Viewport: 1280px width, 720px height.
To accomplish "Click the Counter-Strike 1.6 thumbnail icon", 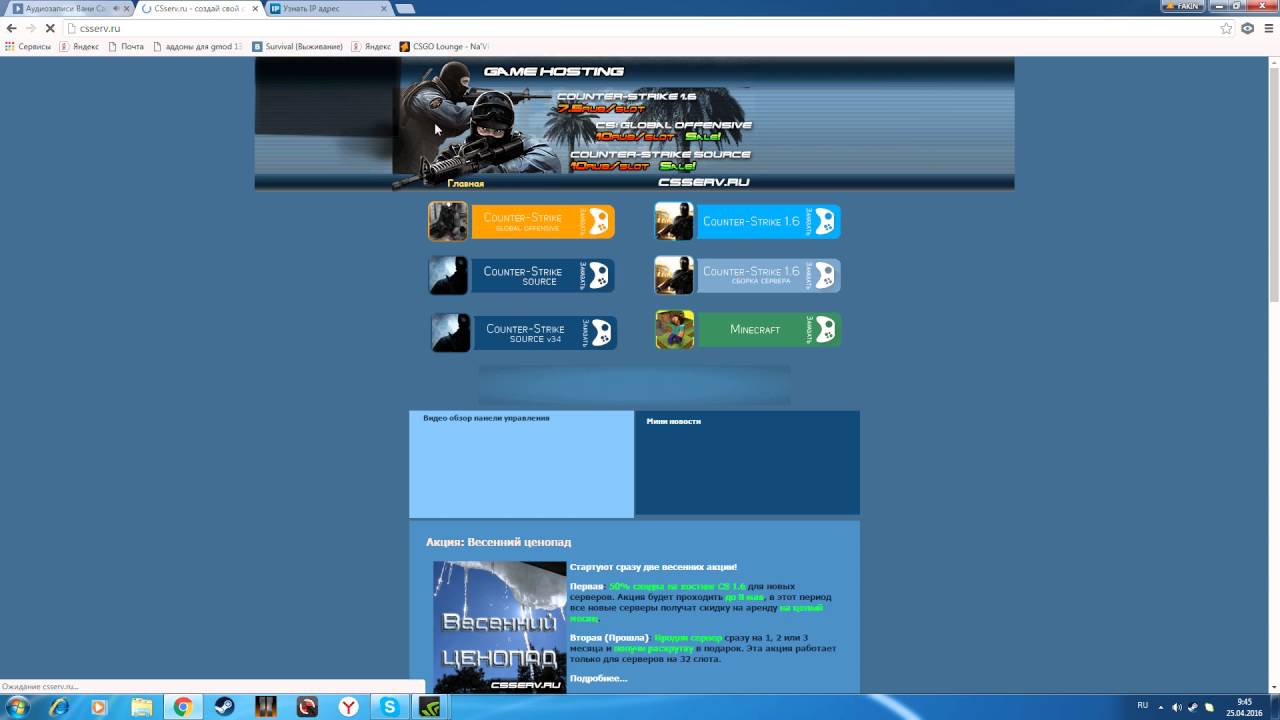I will [x=674, y=221].
